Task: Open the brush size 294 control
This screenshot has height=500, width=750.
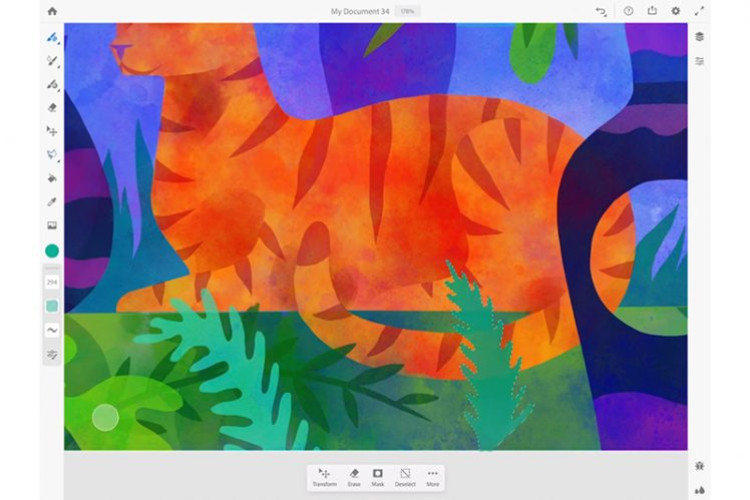Action: pos(52,282)
